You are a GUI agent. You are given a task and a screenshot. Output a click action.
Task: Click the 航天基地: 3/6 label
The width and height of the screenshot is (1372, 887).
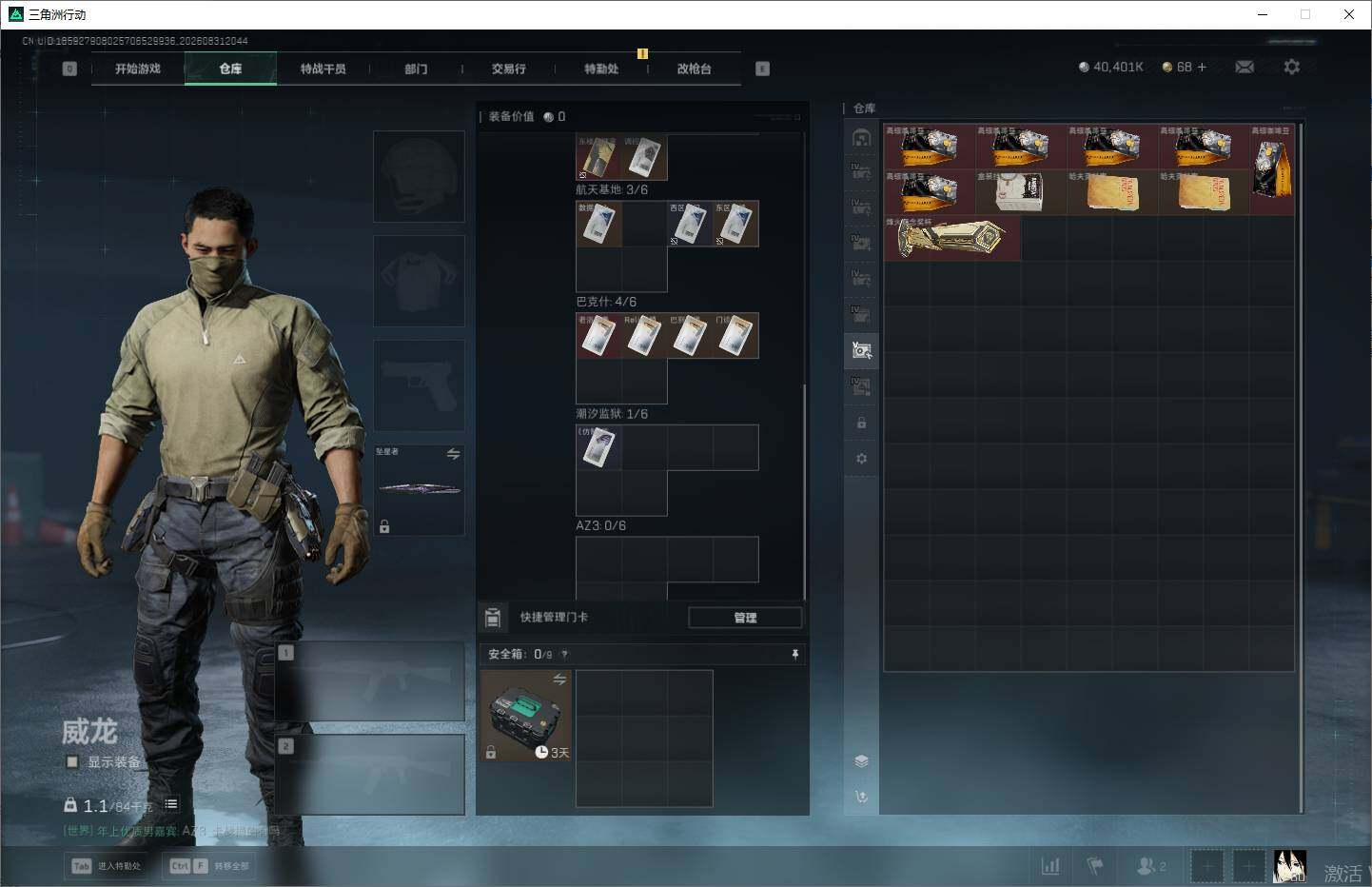(x=612, y=190)
